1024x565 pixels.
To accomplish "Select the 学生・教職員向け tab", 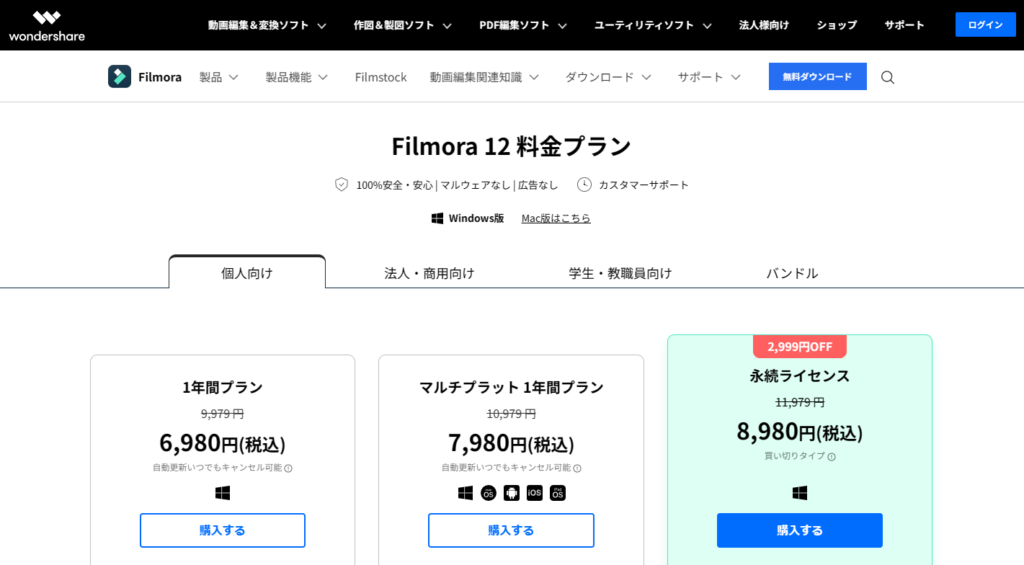I will point(620,273).
